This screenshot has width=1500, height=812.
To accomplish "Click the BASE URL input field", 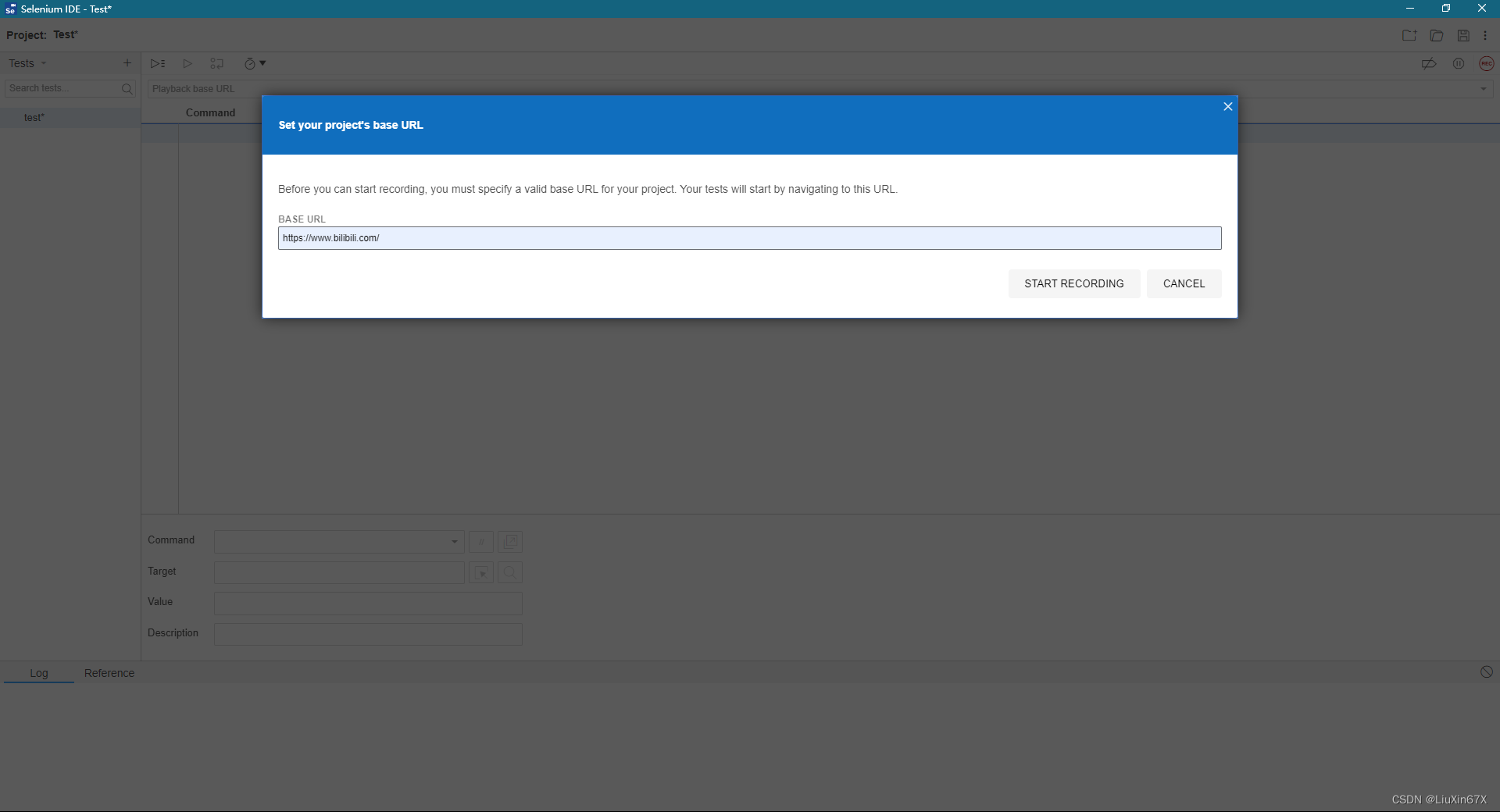I will click(x=749, y=238).
